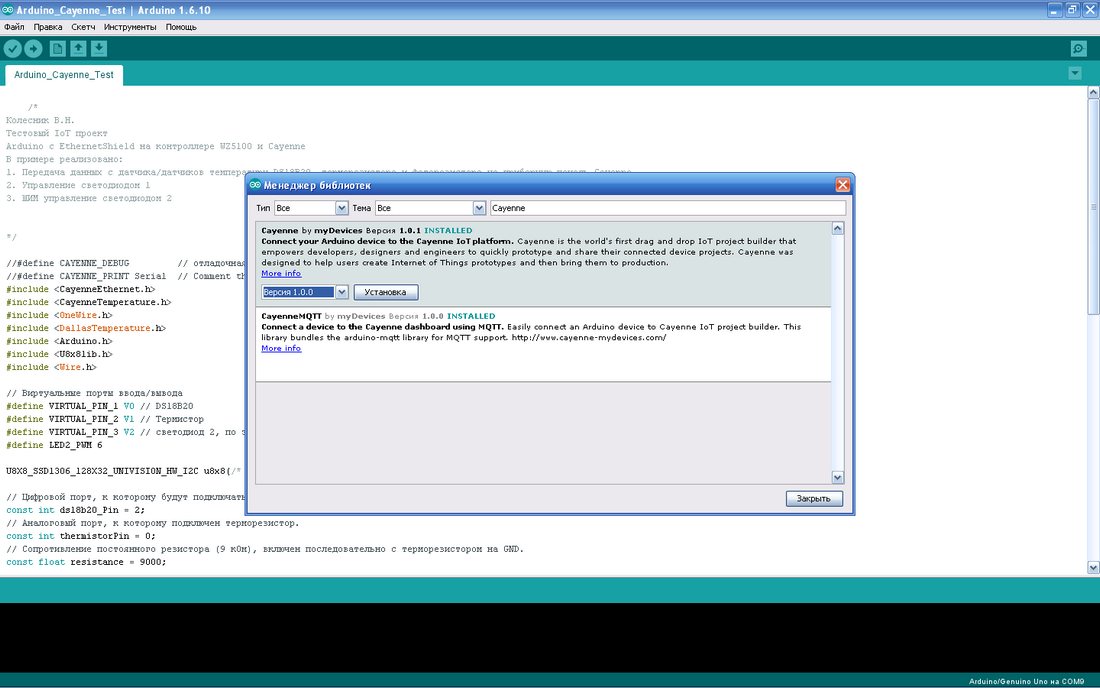Click the editor scrollbar up arrow

click(x=1093, y=93)
